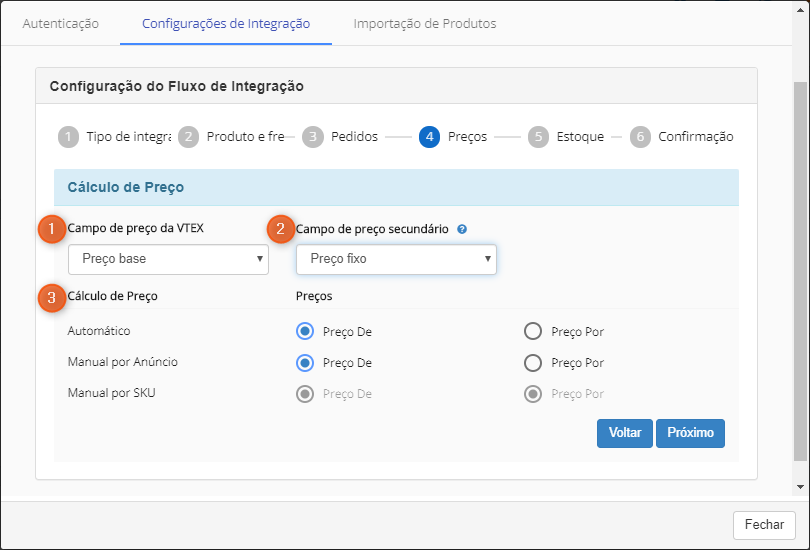Screen dimensions: 810x550
Task: Click the Voltar button
Action: [x=625, y=433]
